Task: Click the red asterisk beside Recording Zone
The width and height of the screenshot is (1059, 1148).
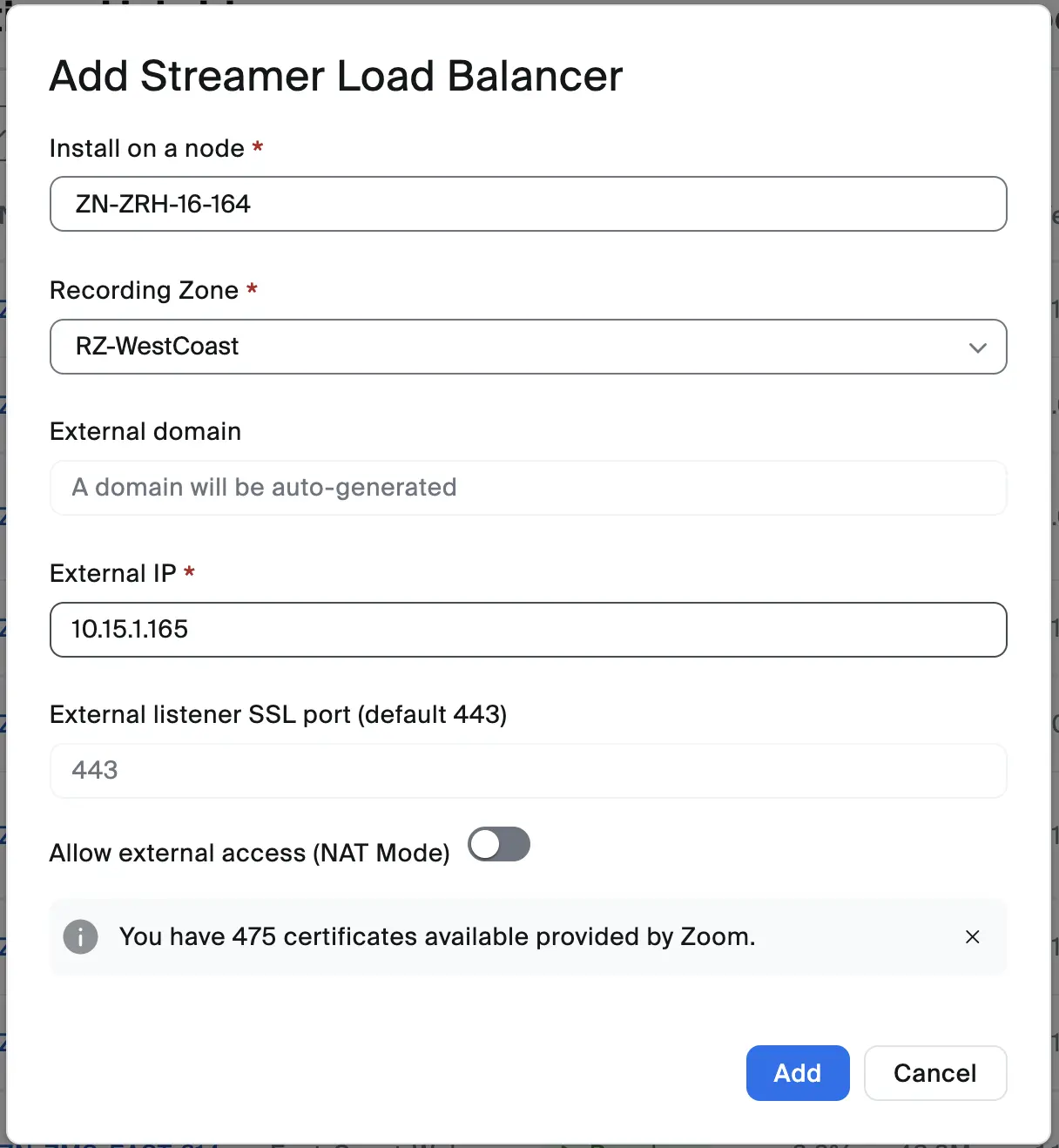Action: coord(252,288)
